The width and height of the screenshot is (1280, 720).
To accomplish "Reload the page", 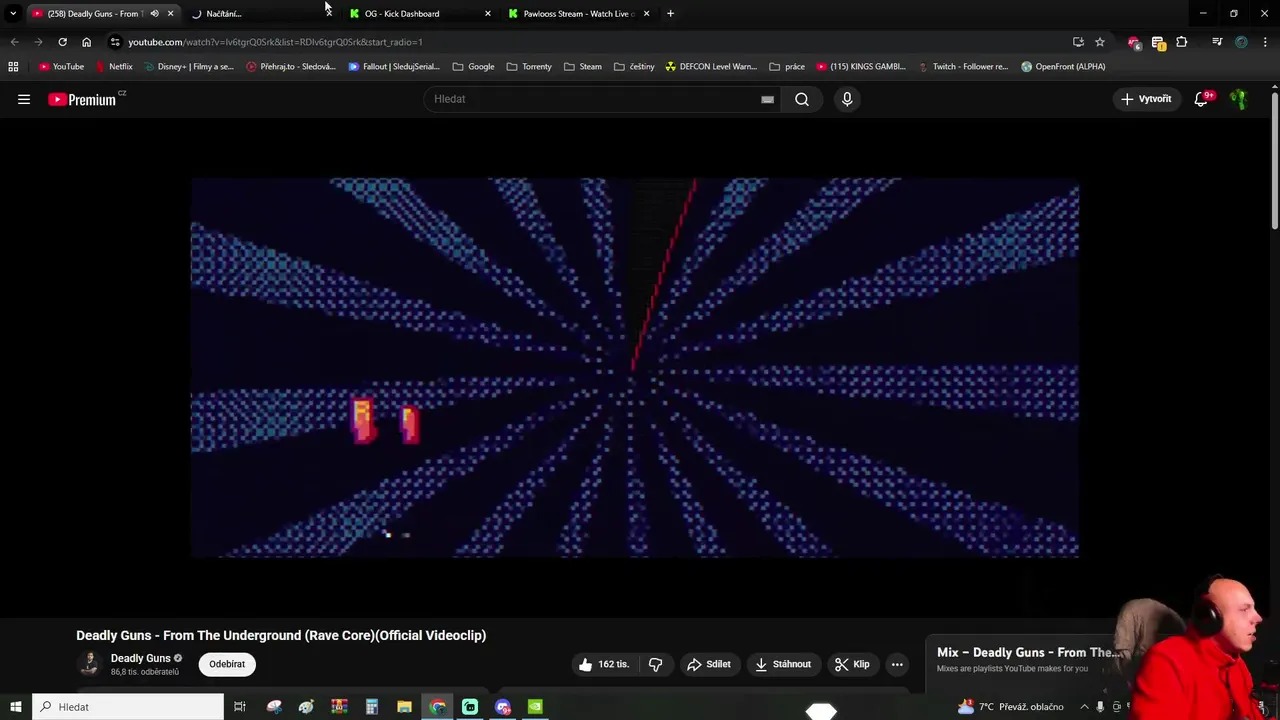I will (62, 42).
